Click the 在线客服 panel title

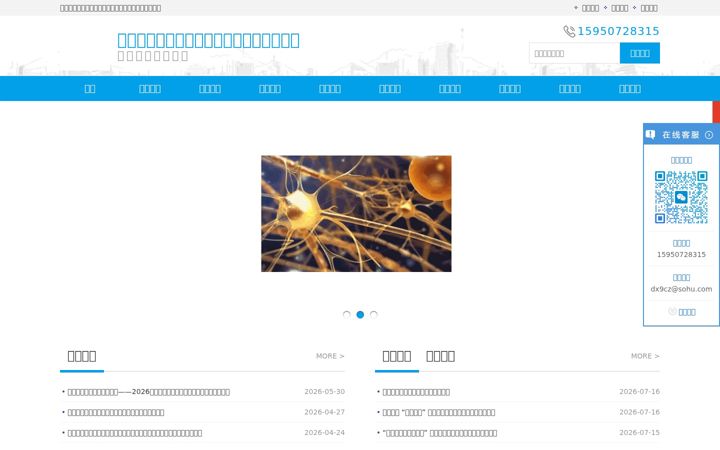[x=680, y=135]
